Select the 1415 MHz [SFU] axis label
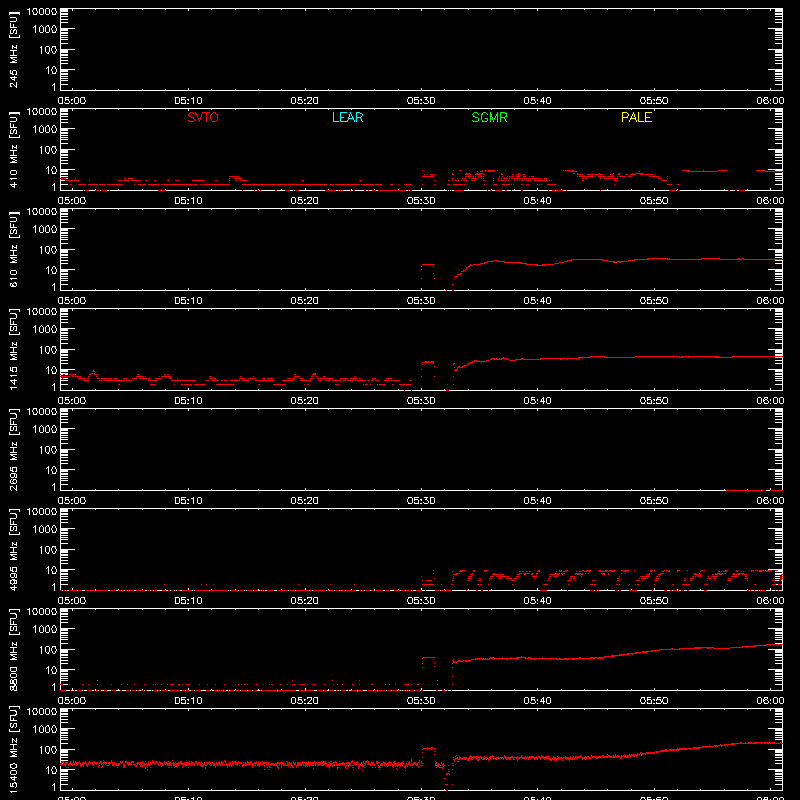The height and width of the screenshot is (800, 800). pyautogui.click(x=14, y=349)
